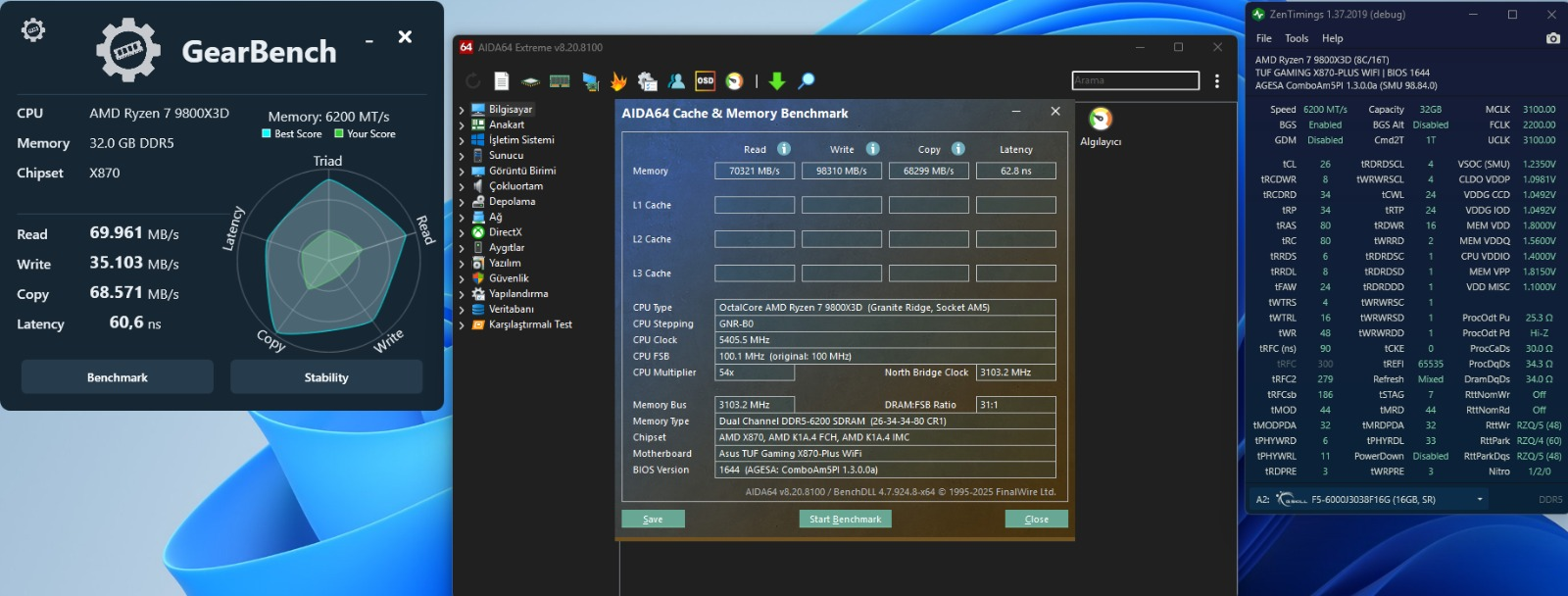Open the OSD panel icon

tap(705, 81)
